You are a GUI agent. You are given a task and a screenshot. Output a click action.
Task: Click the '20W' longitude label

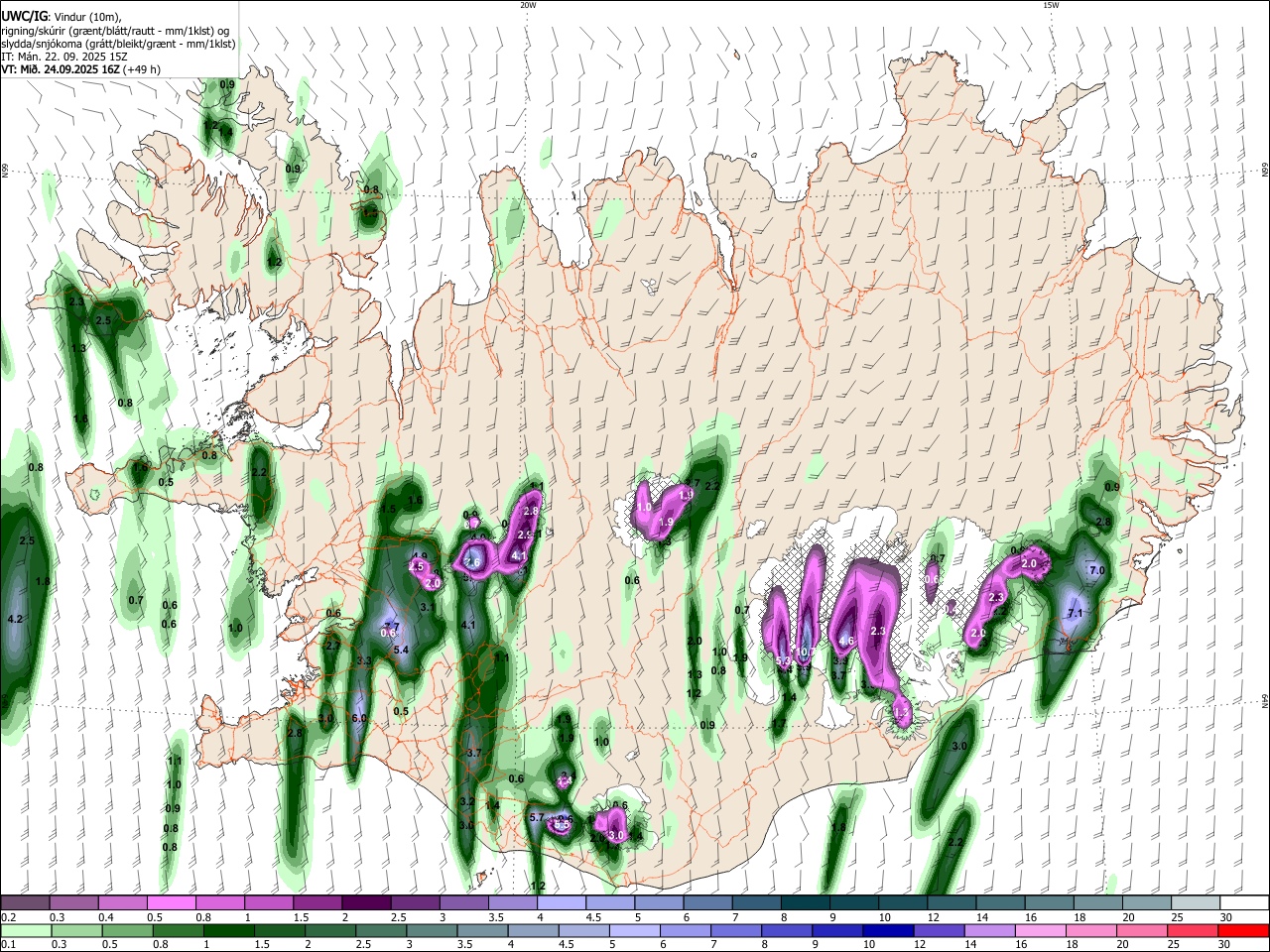[529, 5]
